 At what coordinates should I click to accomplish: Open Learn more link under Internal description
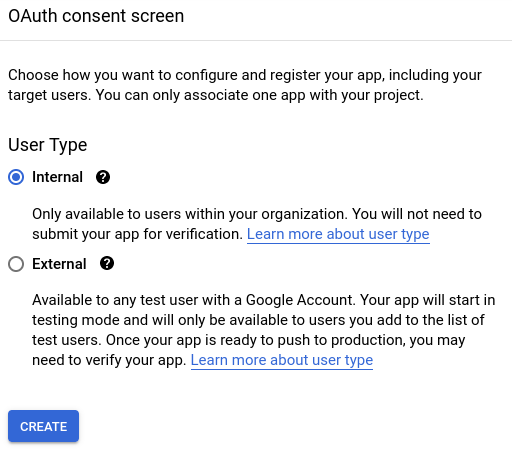[338, 234]
